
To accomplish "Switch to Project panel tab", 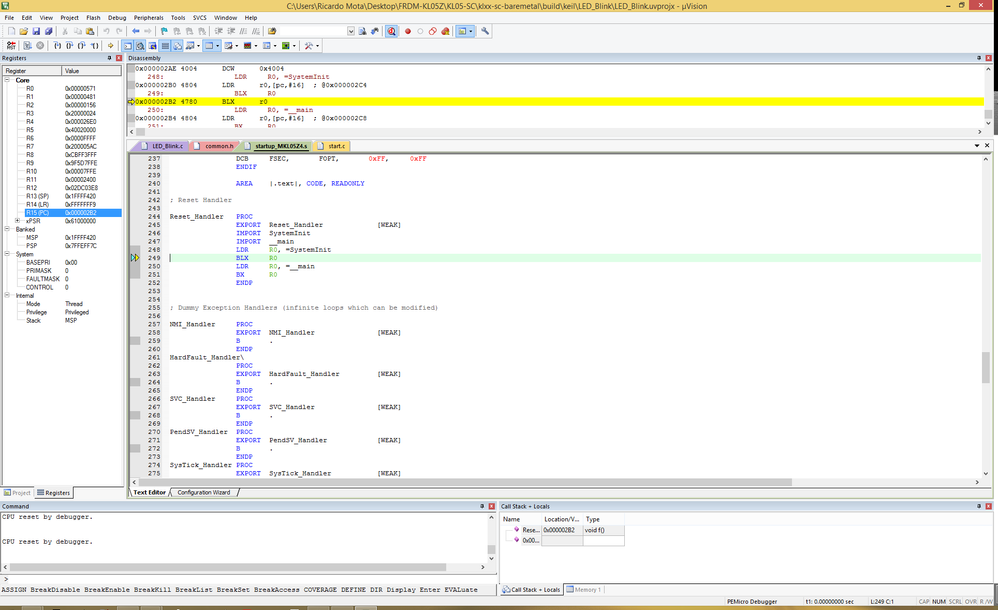I will [17, 493].
